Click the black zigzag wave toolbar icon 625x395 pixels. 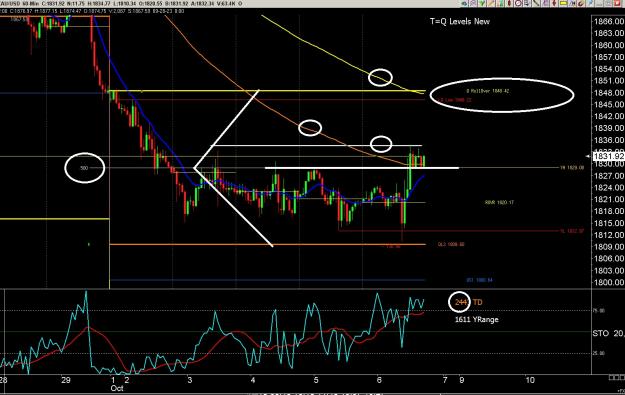[x=572, y=4]
